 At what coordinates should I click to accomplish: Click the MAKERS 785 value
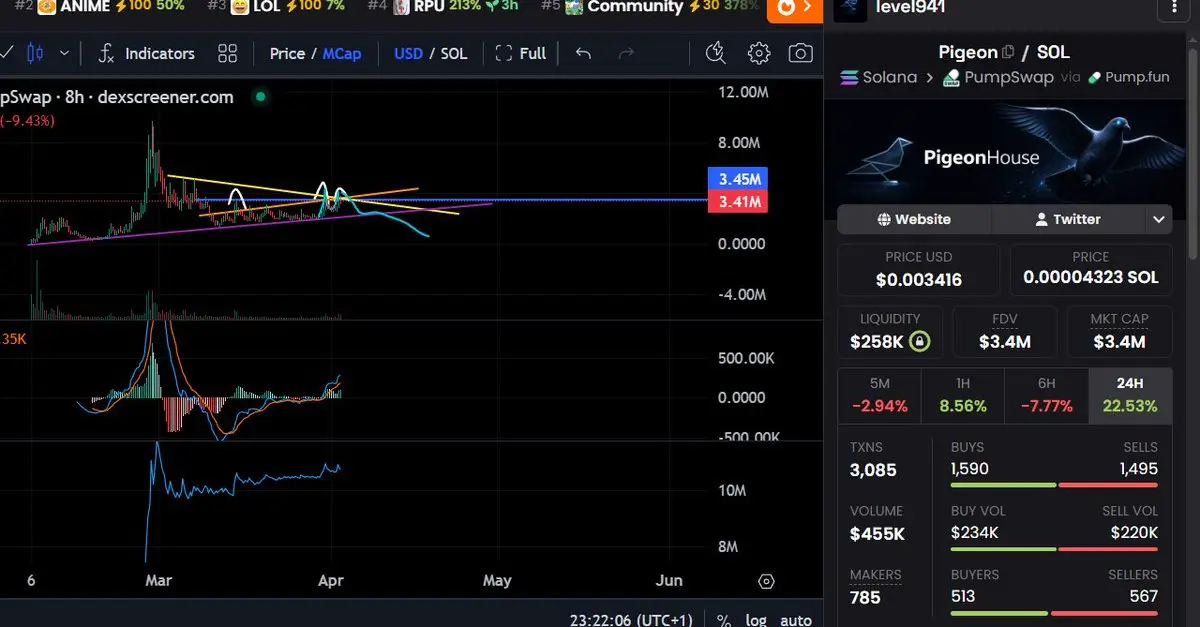click(865, 597)
